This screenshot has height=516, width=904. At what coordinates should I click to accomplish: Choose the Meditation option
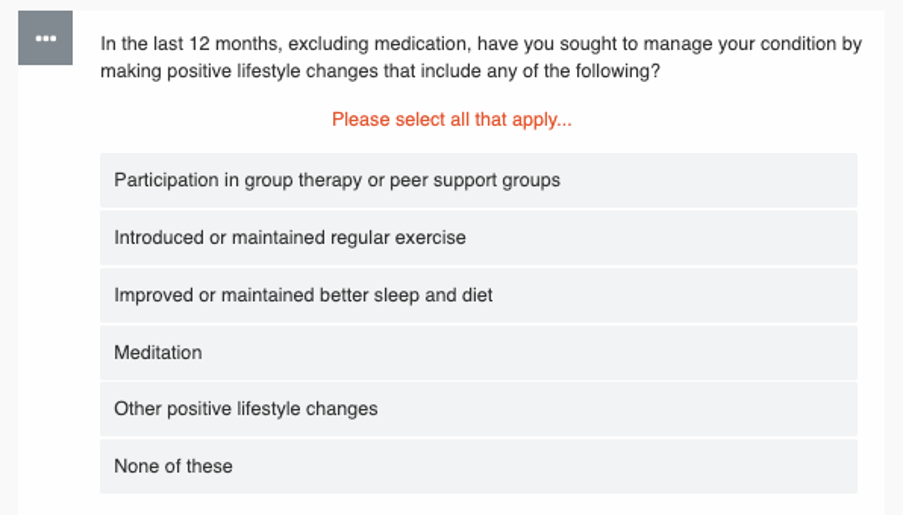[x=479, y=352]
